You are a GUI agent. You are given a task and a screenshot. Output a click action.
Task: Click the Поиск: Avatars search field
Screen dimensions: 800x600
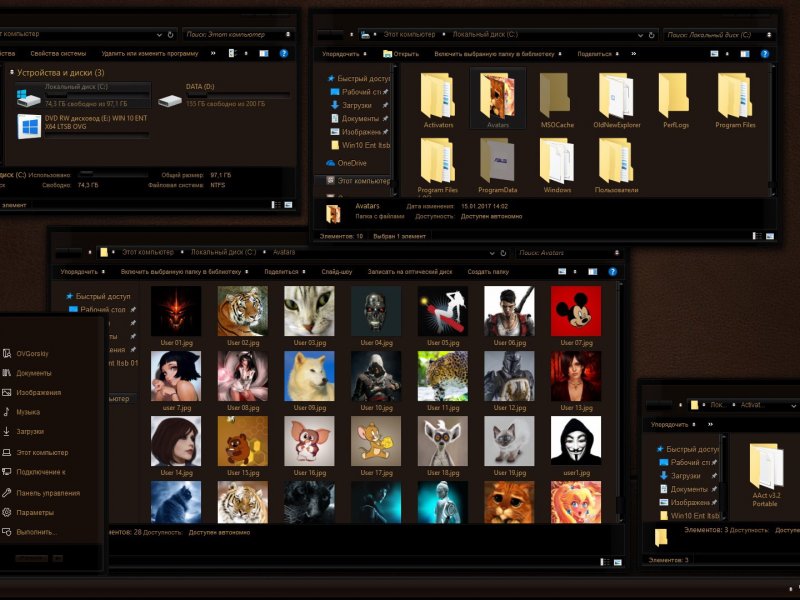pos(567,253)
